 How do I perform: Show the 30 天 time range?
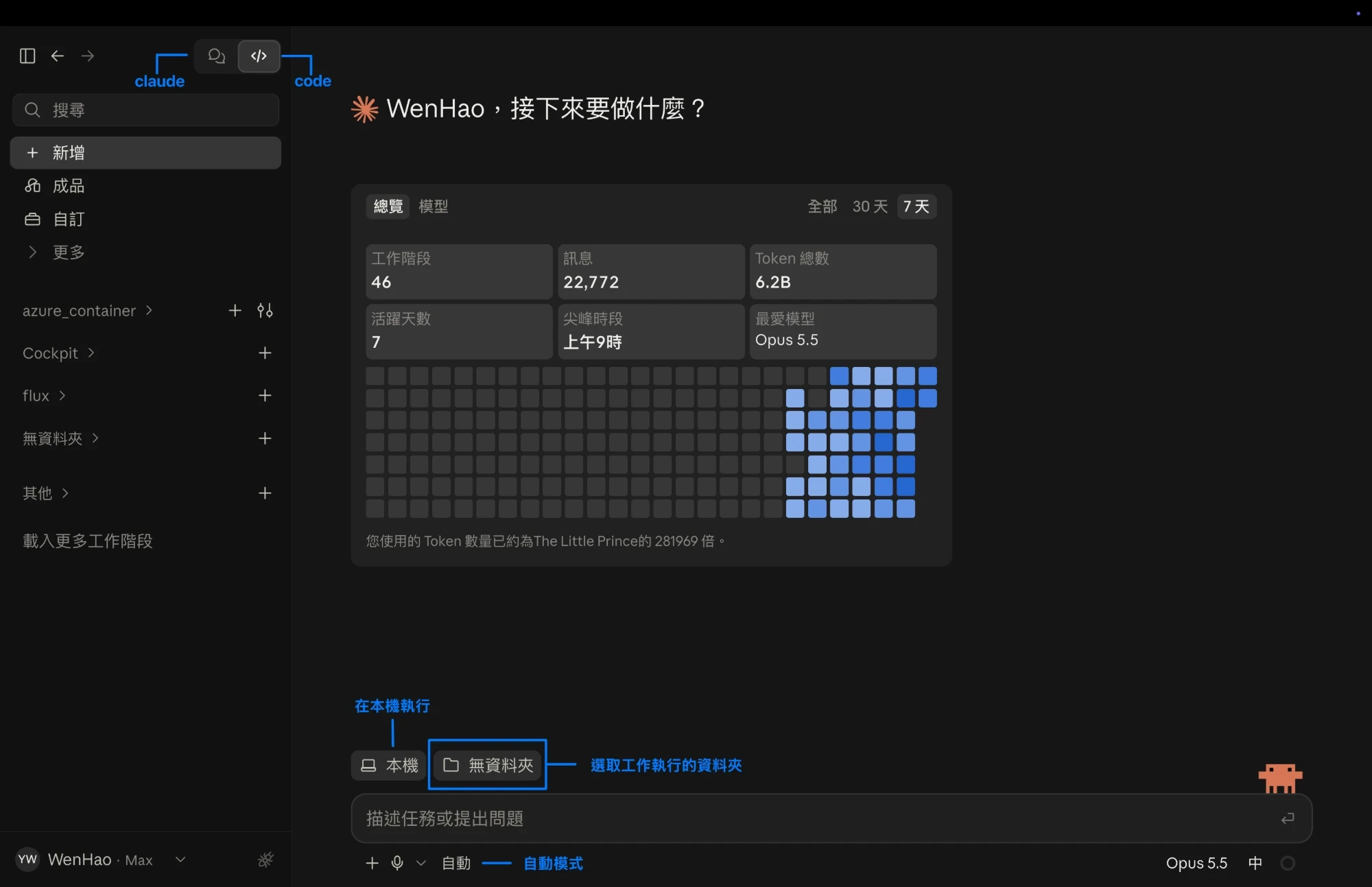pos(870,206)
